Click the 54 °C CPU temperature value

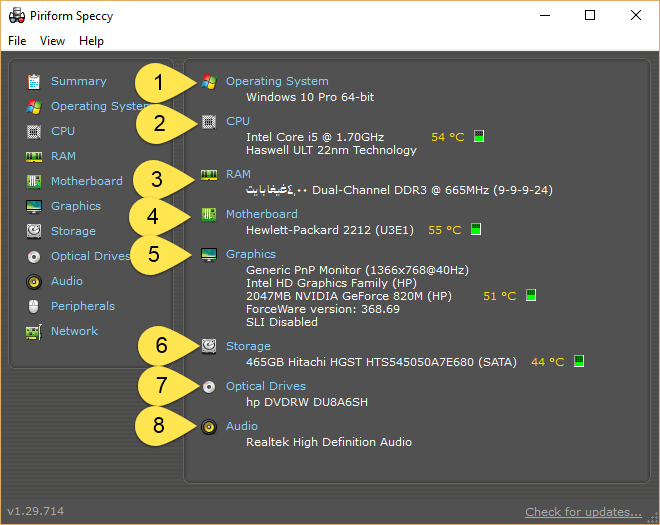point(447,137)
